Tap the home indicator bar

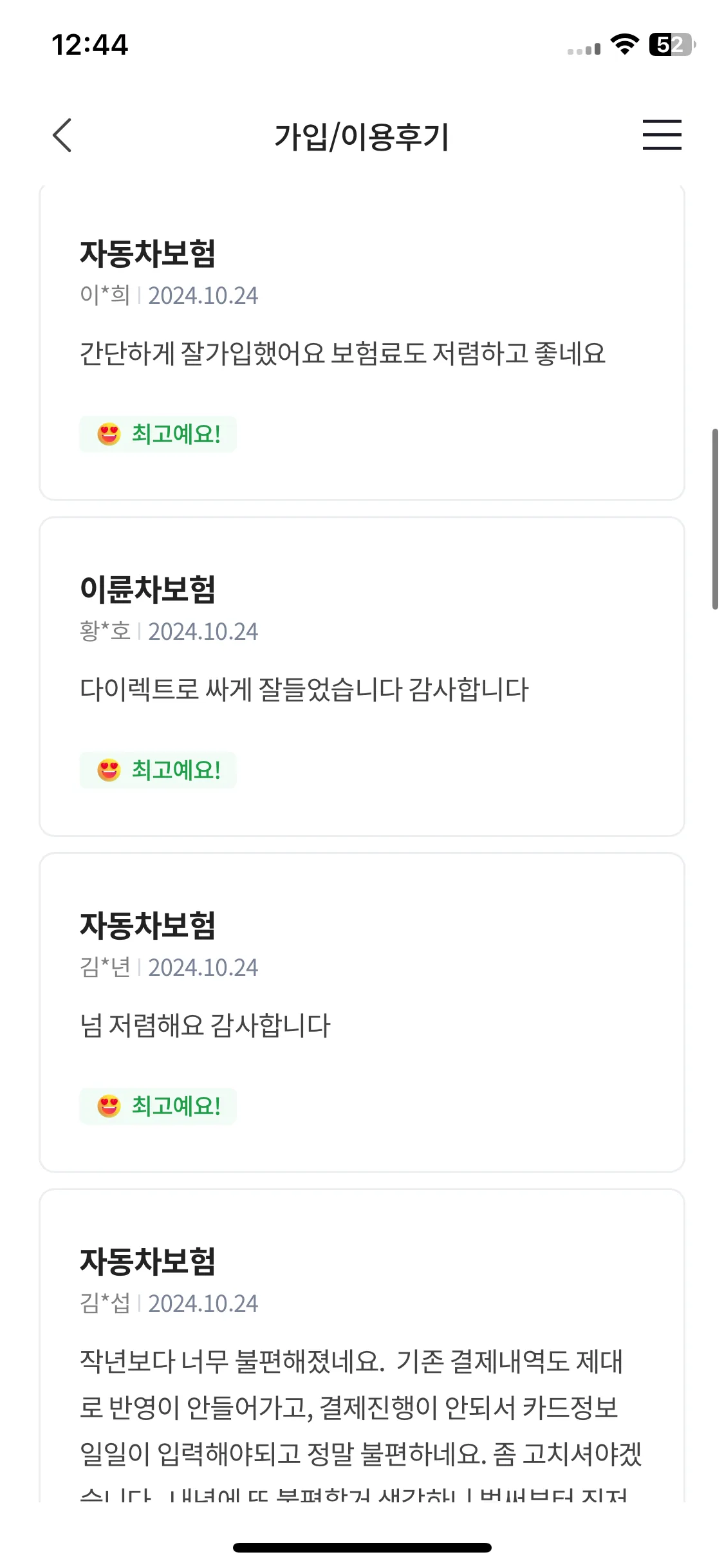coord(362,1547)
